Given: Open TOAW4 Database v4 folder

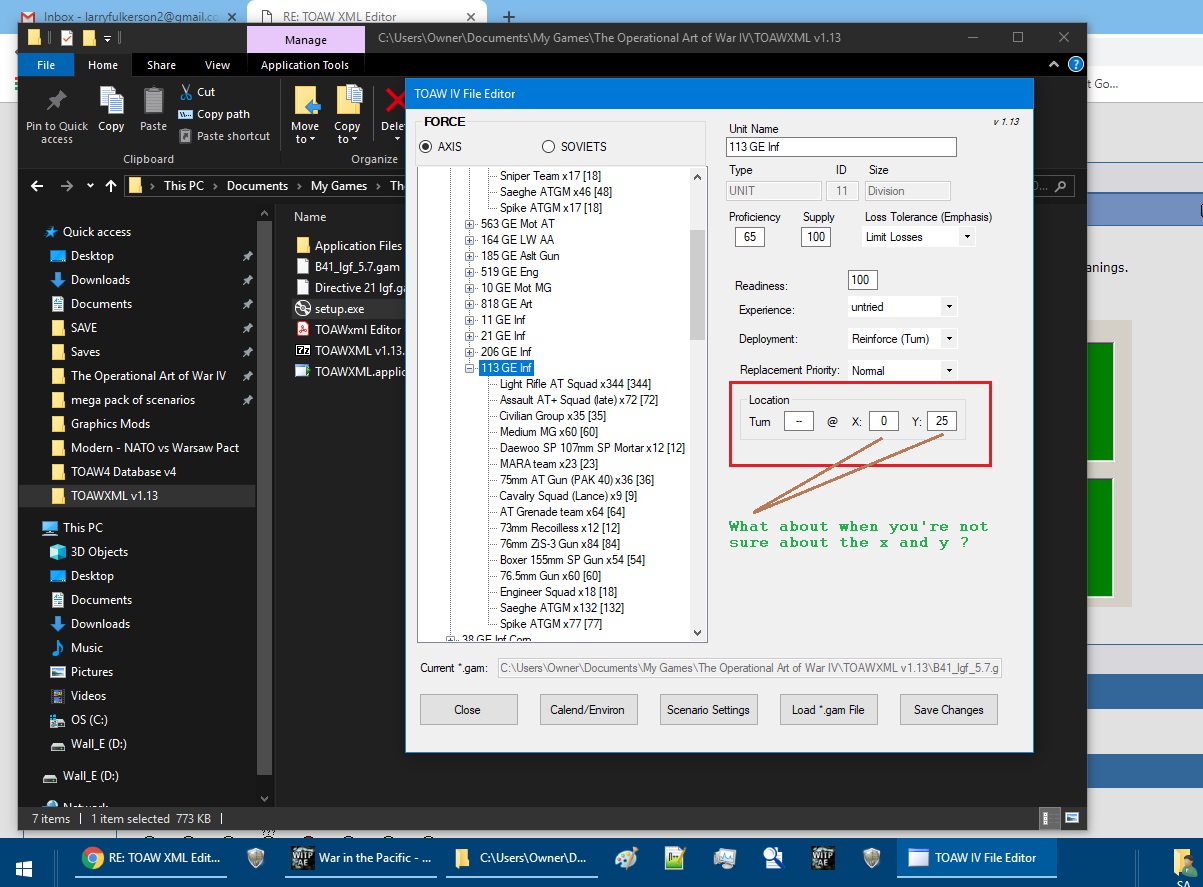Looking at the screenshot, I should click(123, 472).
